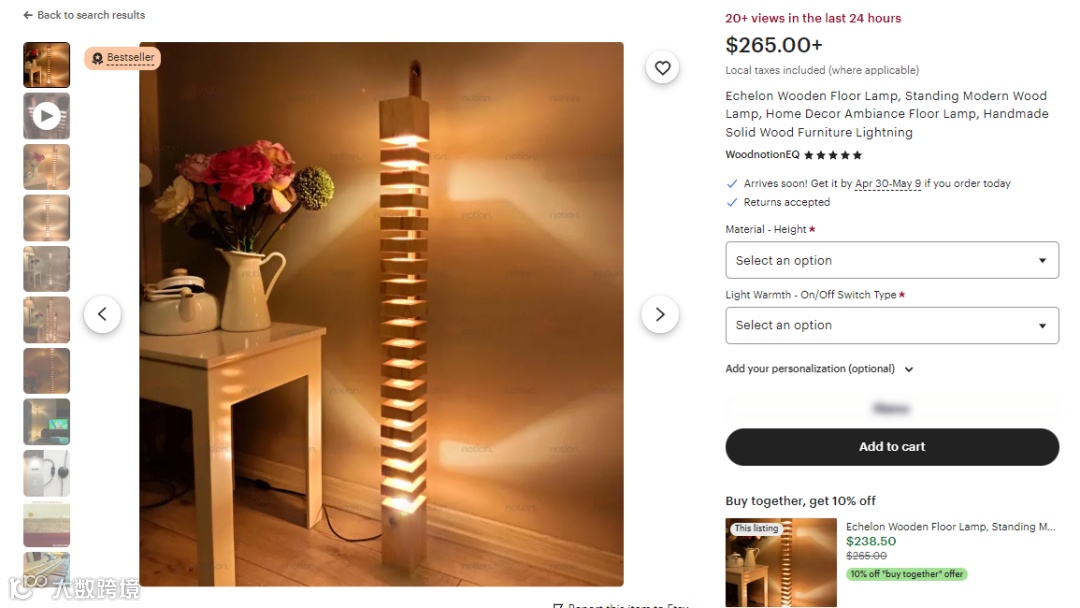Image resolution: width=1080 pixels, height=608 pixels.
Task: Click the Add to cart button
Action: click(892, 447)
